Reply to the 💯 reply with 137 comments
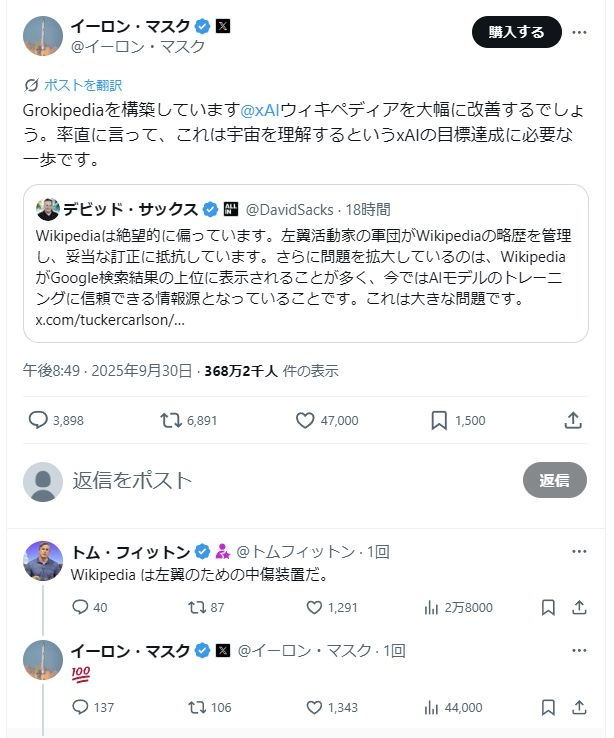 tap(81, 707)
